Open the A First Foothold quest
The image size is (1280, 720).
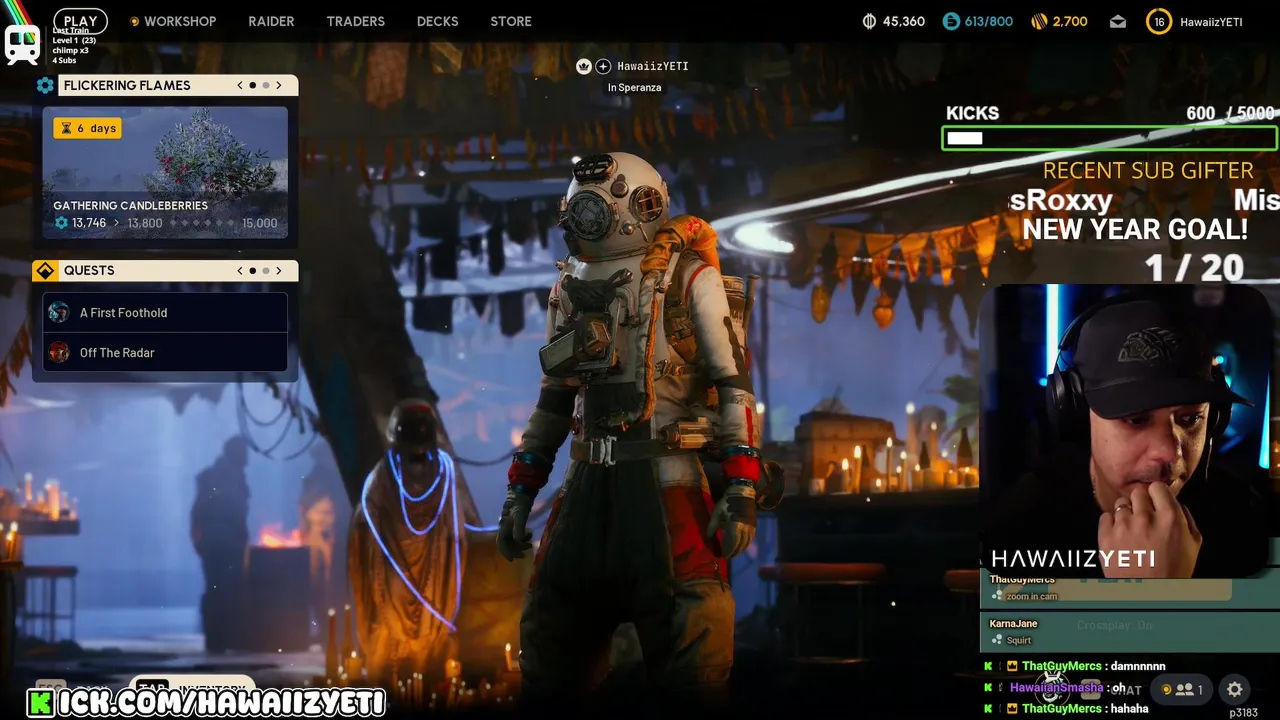point(165,312)
